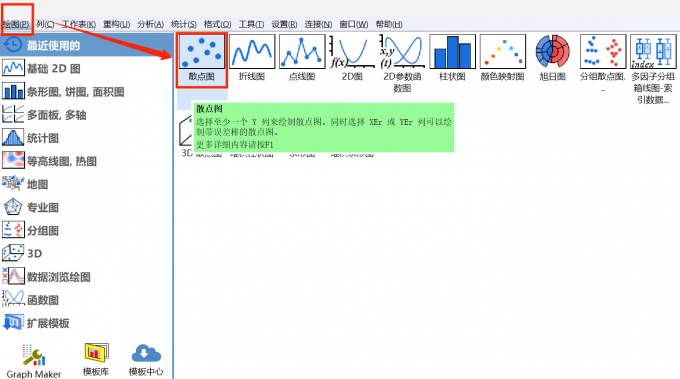Screen dimensions: 680x379
Task: Launch Graph Maker
Action: [34, 361]
